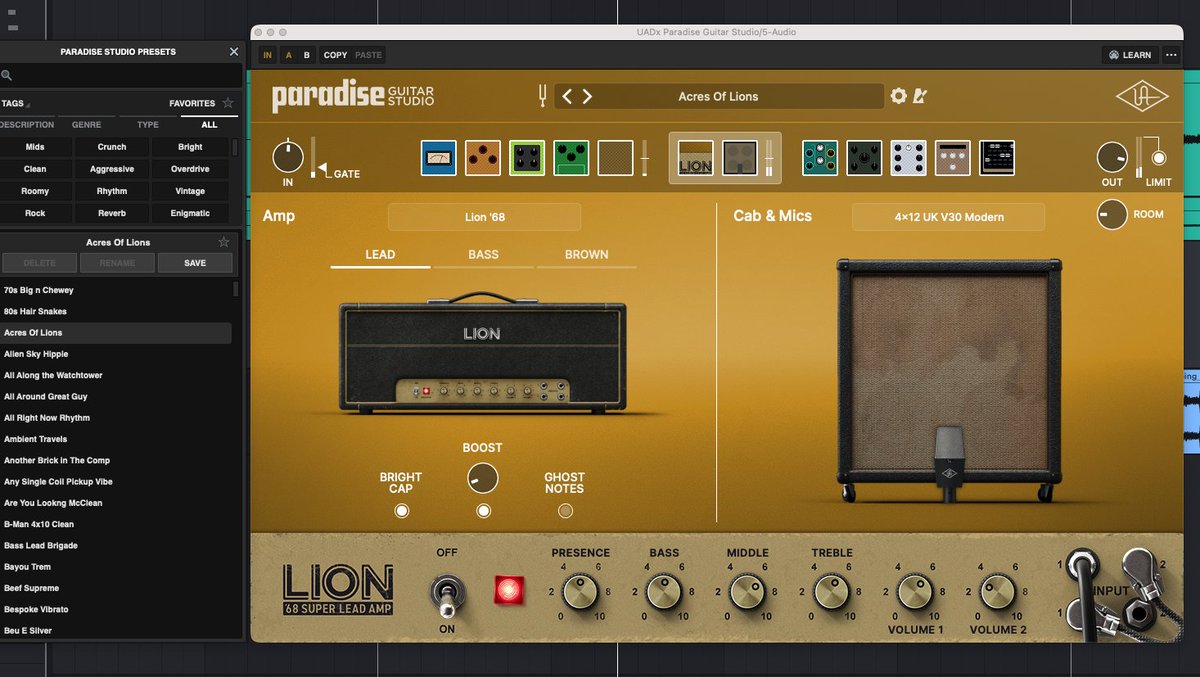Click the preset search magnifier icon
Image resolution: width=1200 pixels, height=677 pixels.
(6, 76)
